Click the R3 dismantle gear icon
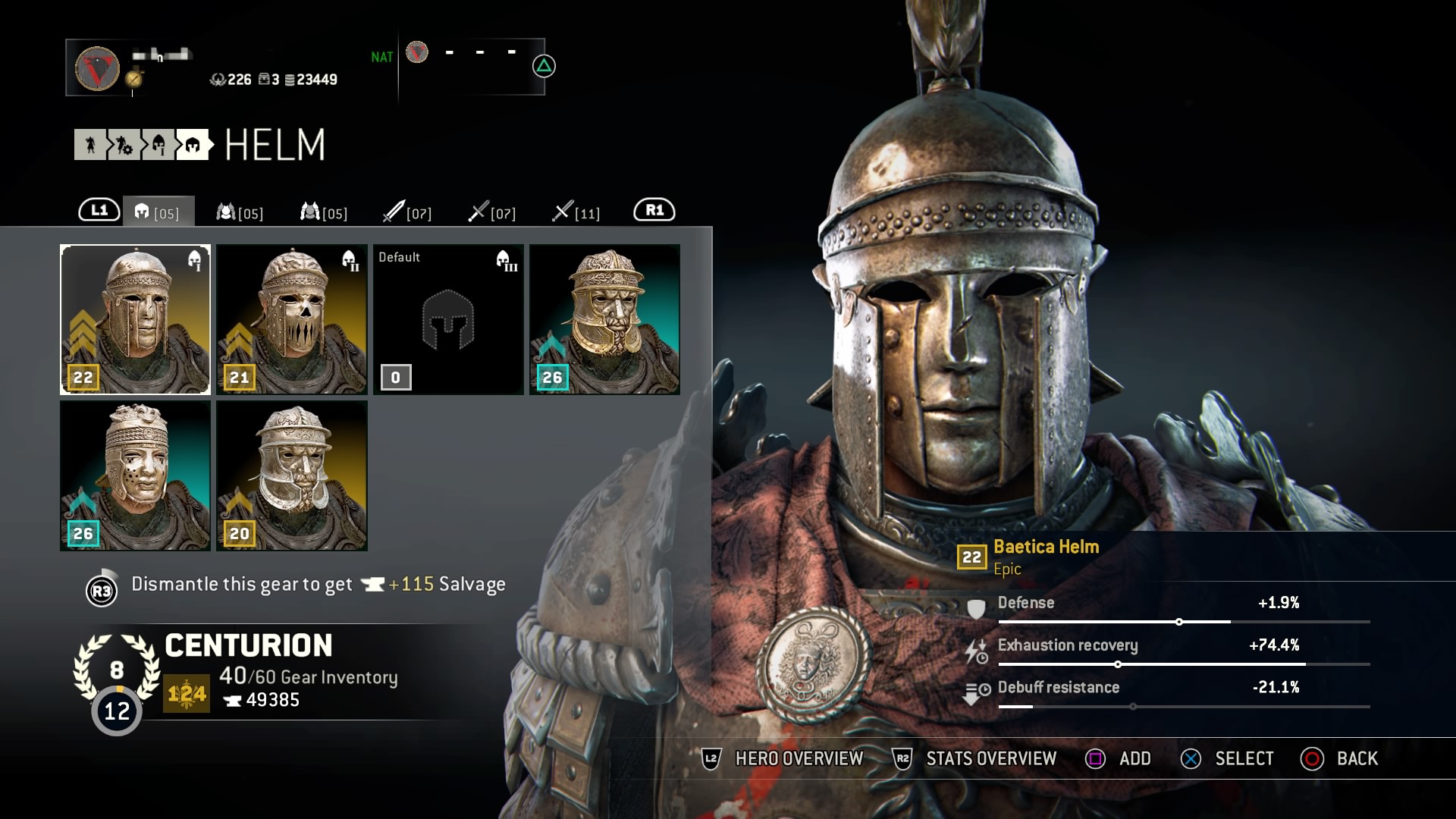Viewport: 1456px width, 819px height. point(102,591)
